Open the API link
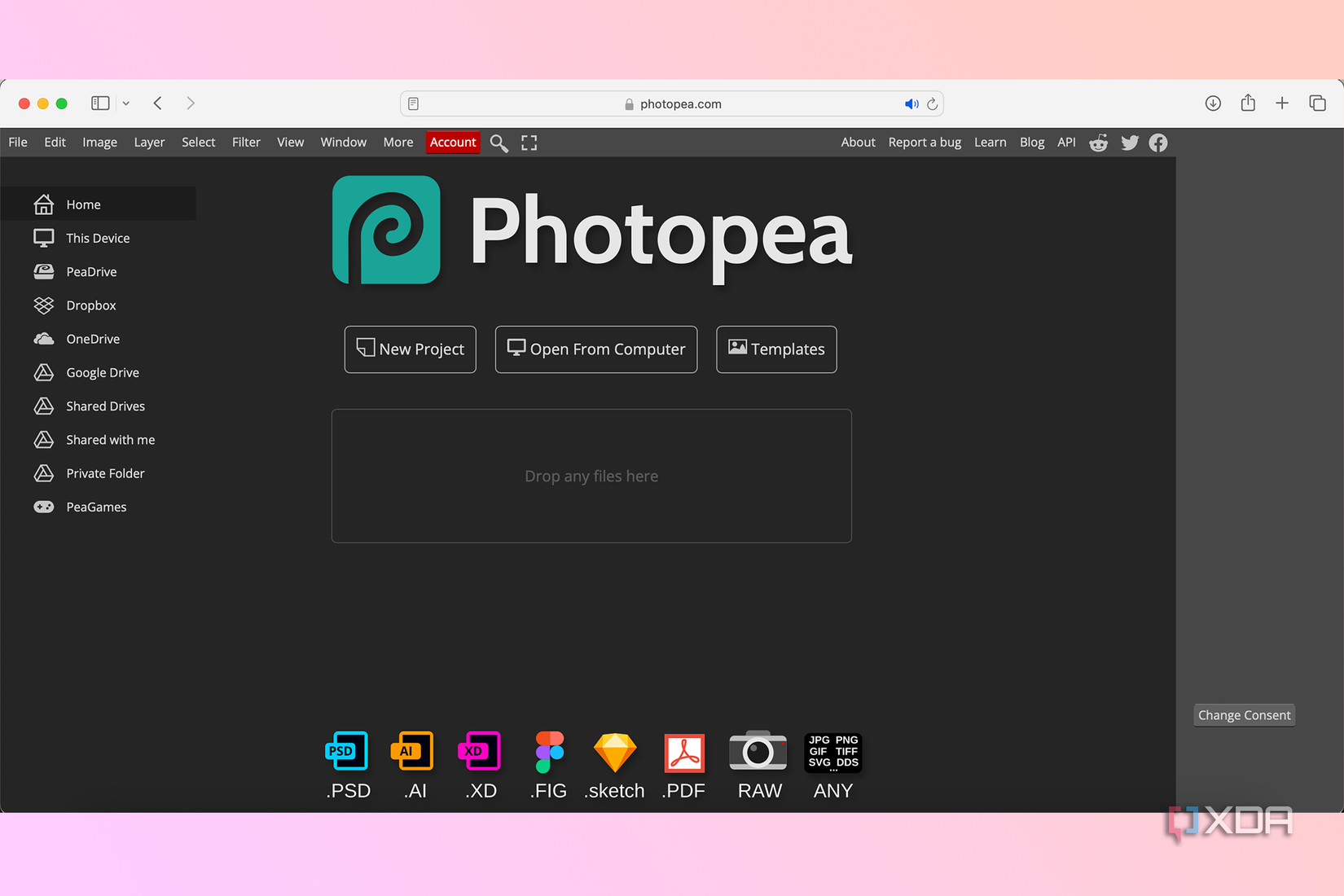Screen dimensions: 1344x896 [x=1066, y=142]
